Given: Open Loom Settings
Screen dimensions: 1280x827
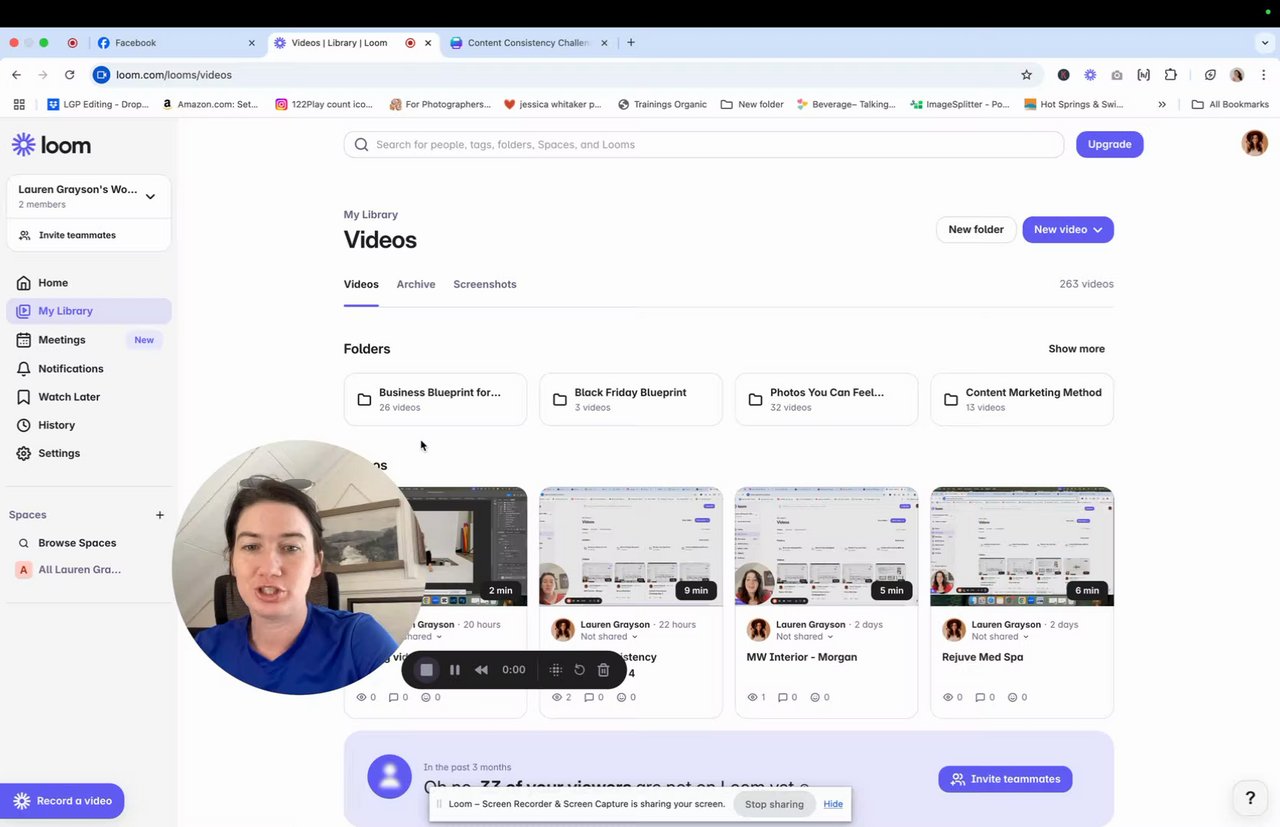Looking at the screenshot, I should [x=59, y=453].
